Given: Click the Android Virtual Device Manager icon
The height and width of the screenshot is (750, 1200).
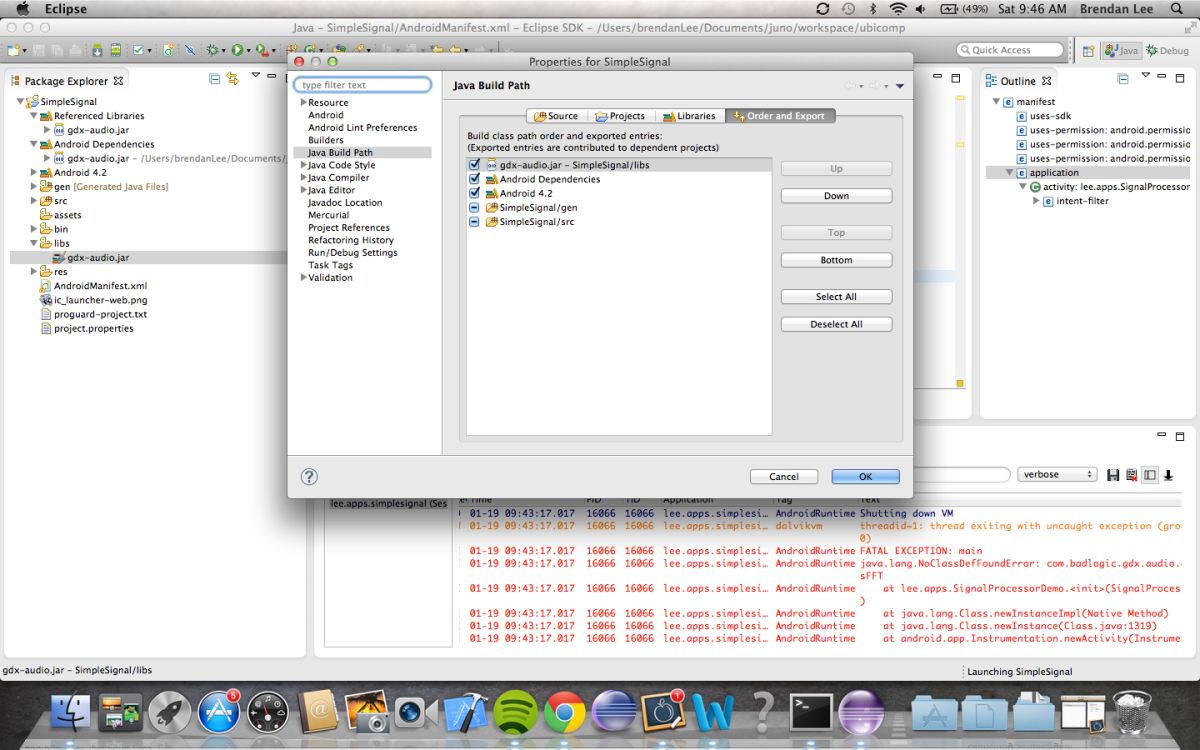Looking at the screenshot, I should pyautogui.click(x=116, y=50).
